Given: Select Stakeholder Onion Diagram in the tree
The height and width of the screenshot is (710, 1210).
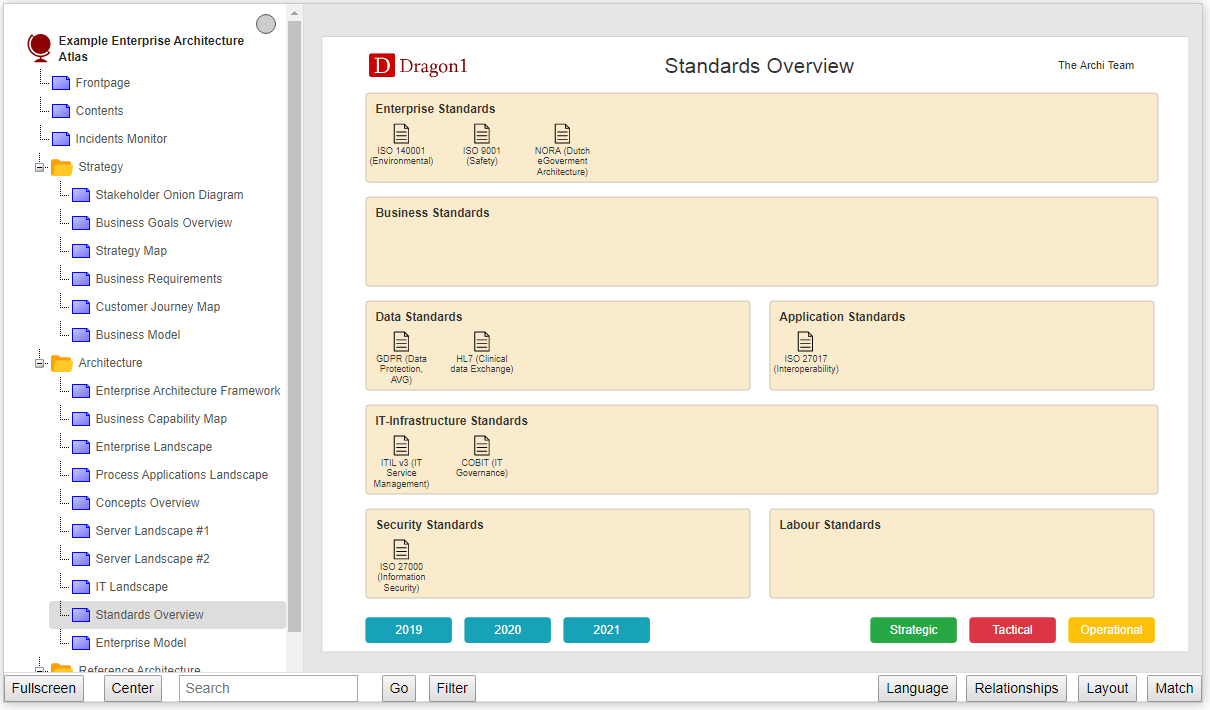Looking at the screenshot, I should [x=169, y=195].
